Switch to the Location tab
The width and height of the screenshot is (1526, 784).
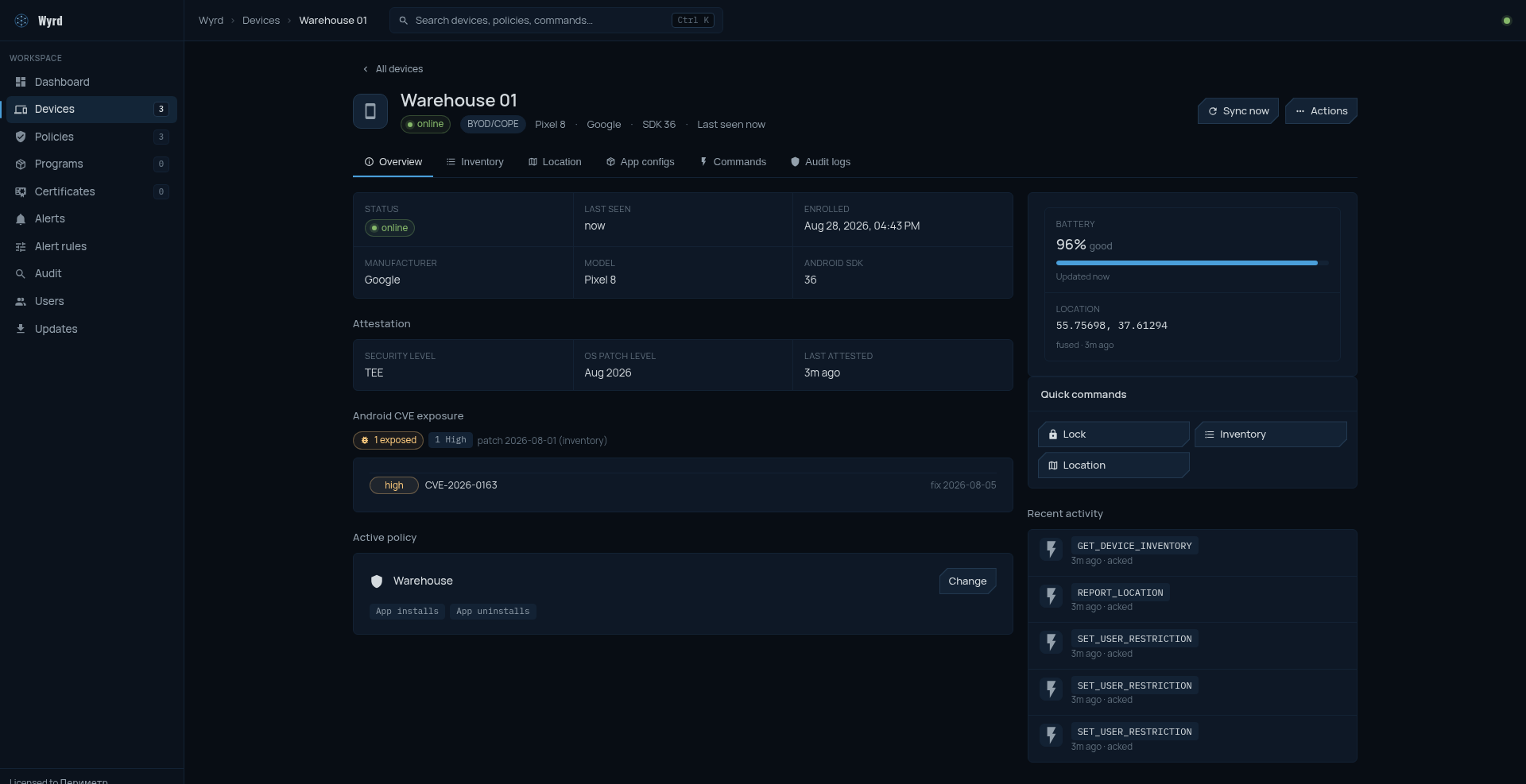[555, 162]
